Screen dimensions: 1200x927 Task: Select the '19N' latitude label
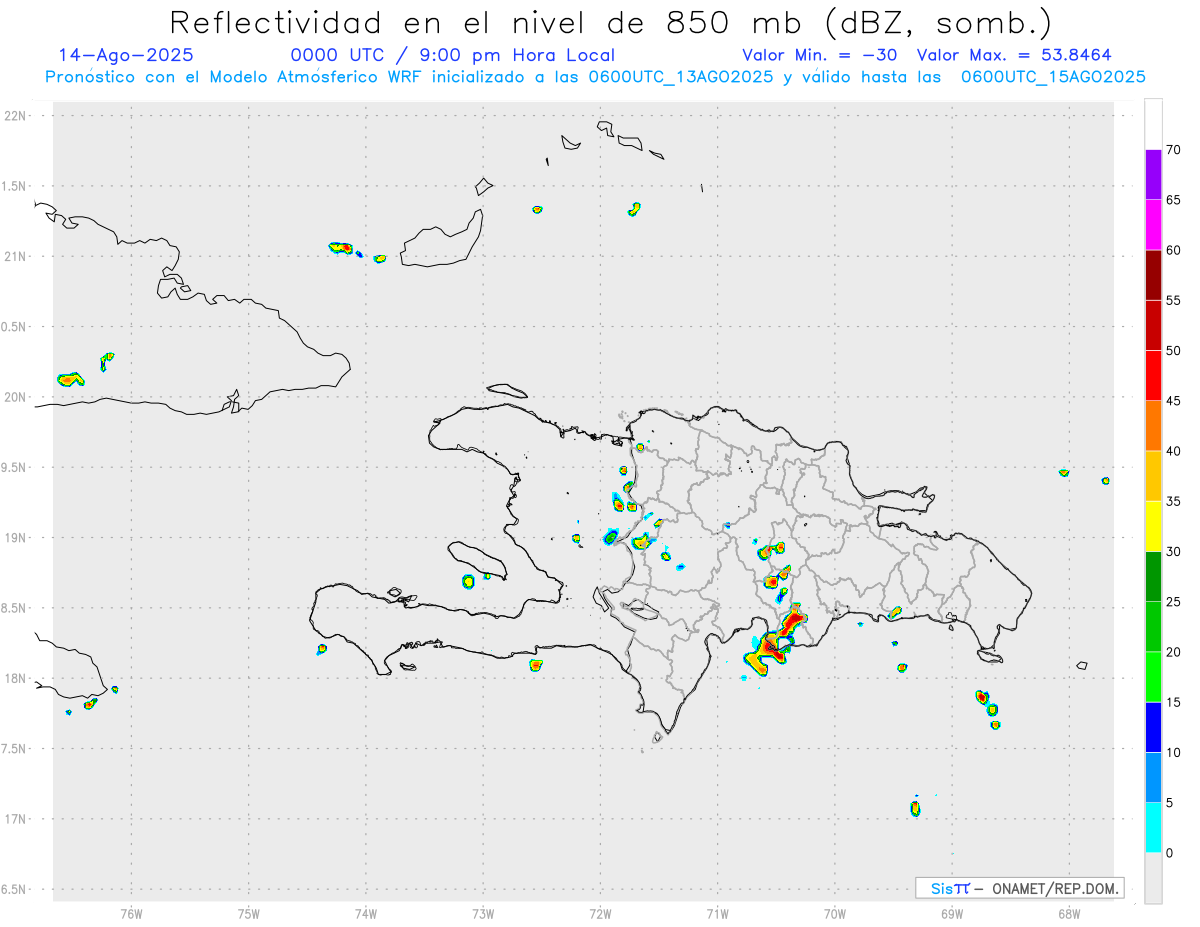pos(16,538)
